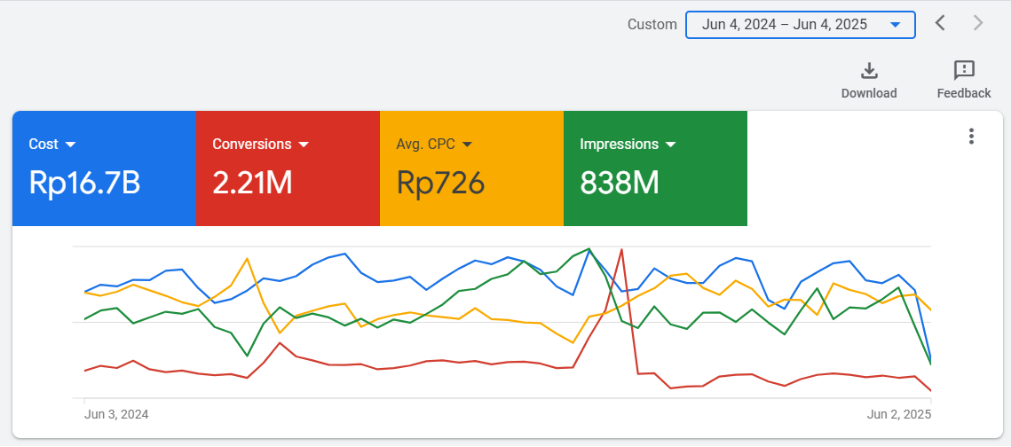Open the three-dot more options menu
Image resolution: width=1011 pixels, height=447 pixels.
pyautogui.click(x=971, y=137)
